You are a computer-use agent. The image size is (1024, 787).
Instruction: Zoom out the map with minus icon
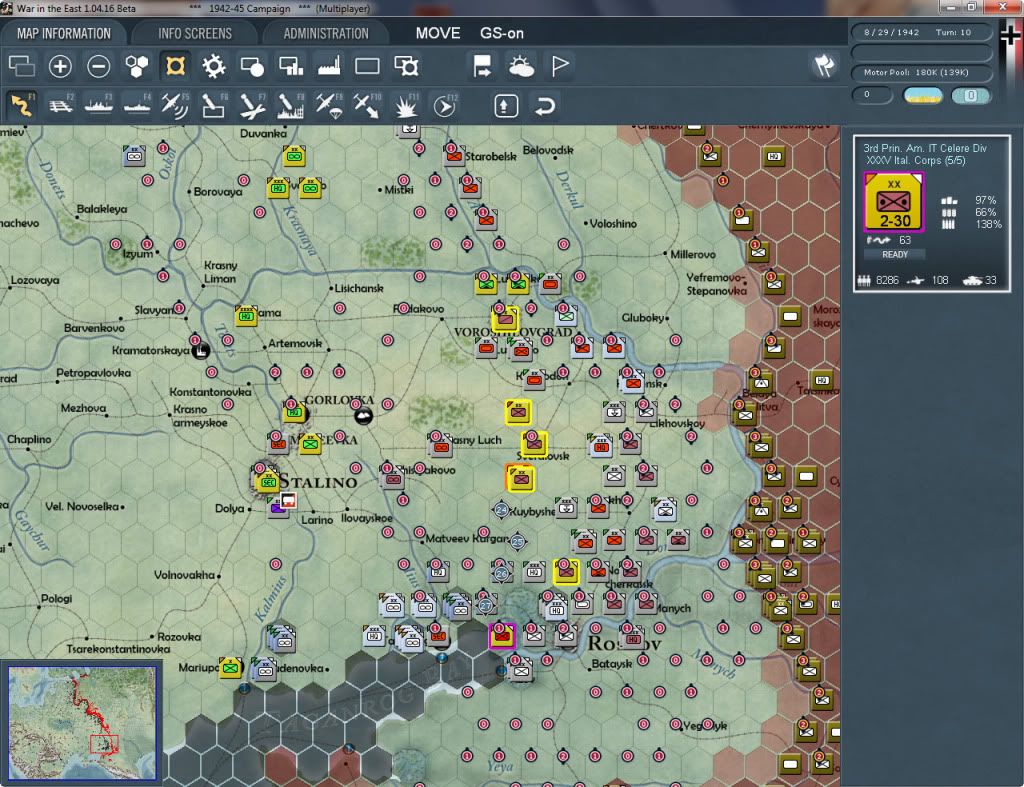pyautogui.click(x=99, y=66)
